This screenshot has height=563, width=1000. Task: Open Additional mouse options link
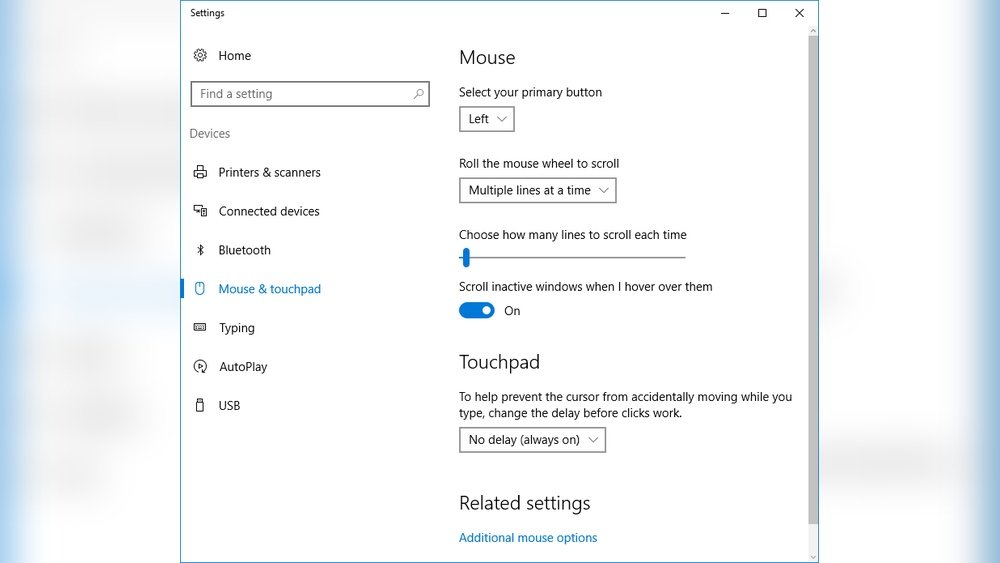point(528,538)
